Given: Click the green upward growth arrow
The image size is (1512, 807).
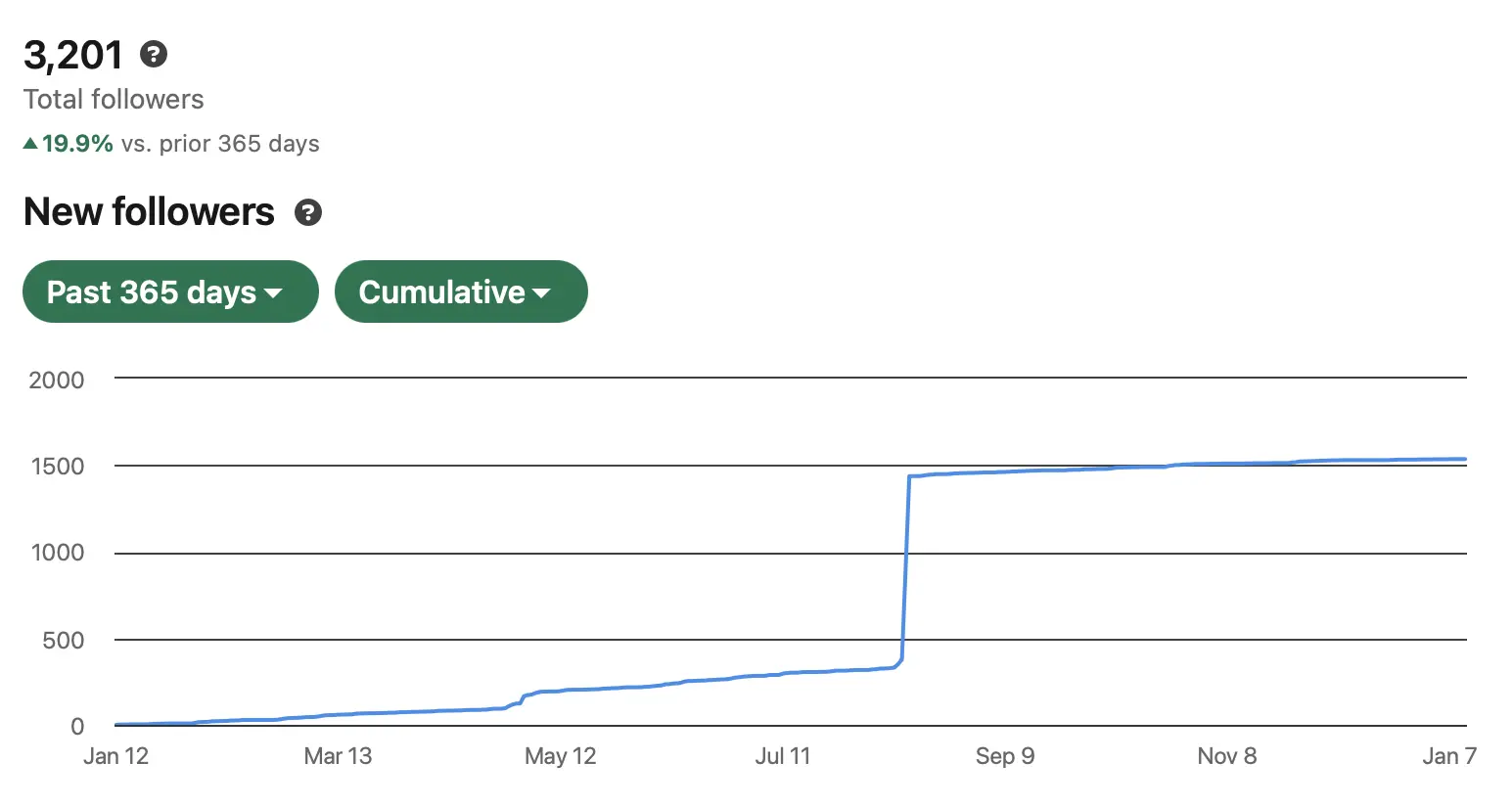Looking at the screenshot, I should [x=29, y=143].
